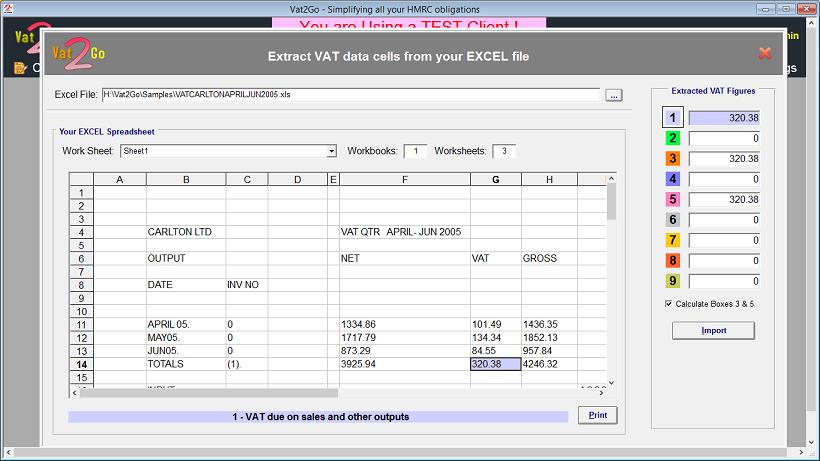
Task: Click spreadsheet vertical scrollbar up arrow
Action: (x=611, y=179)
